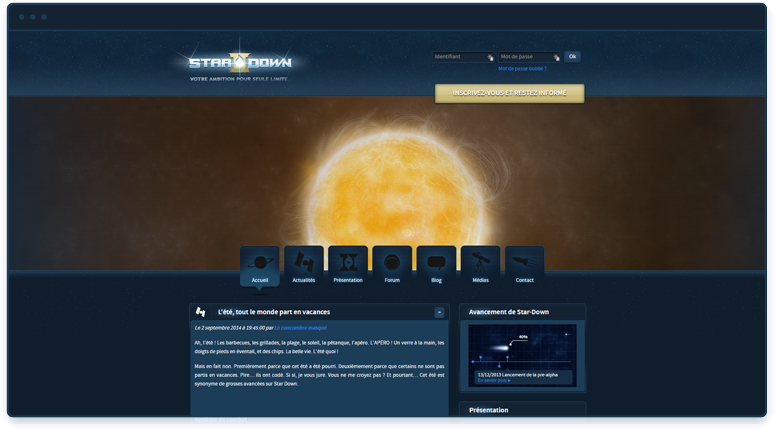This screenshot has width=775, height=429.
Task: Open author link 'Le concombre masqué'
Action: [301, 328]
